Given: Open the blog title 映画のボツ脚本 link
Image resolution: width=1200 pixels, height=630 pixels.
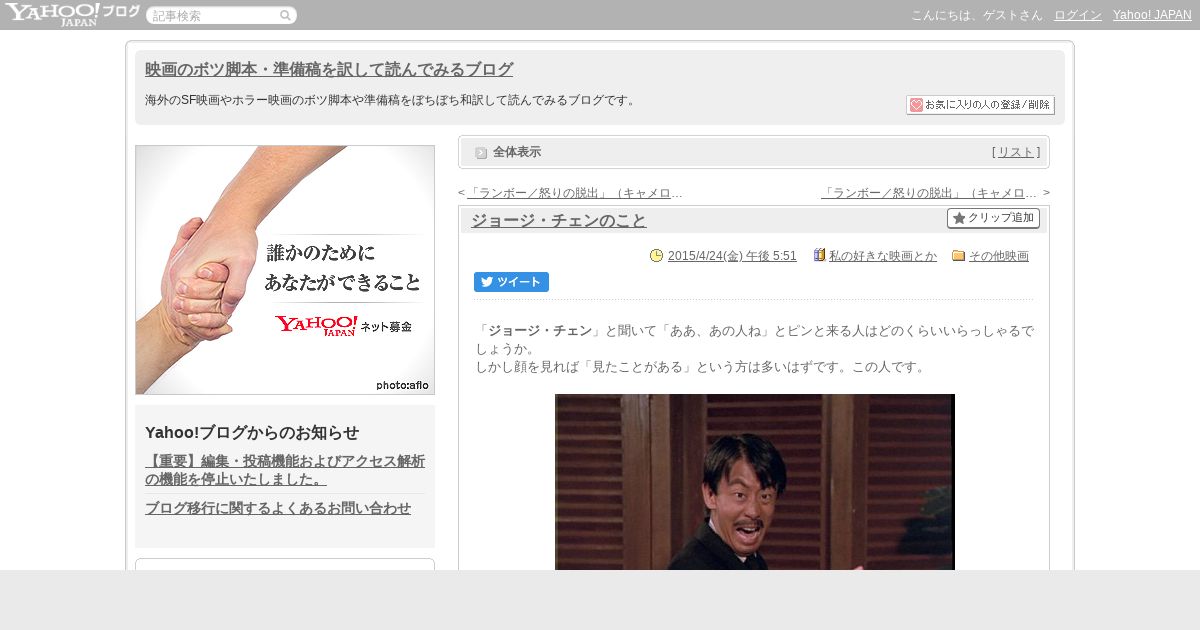Looking at the screenshot, I should (x=329, y=69).
